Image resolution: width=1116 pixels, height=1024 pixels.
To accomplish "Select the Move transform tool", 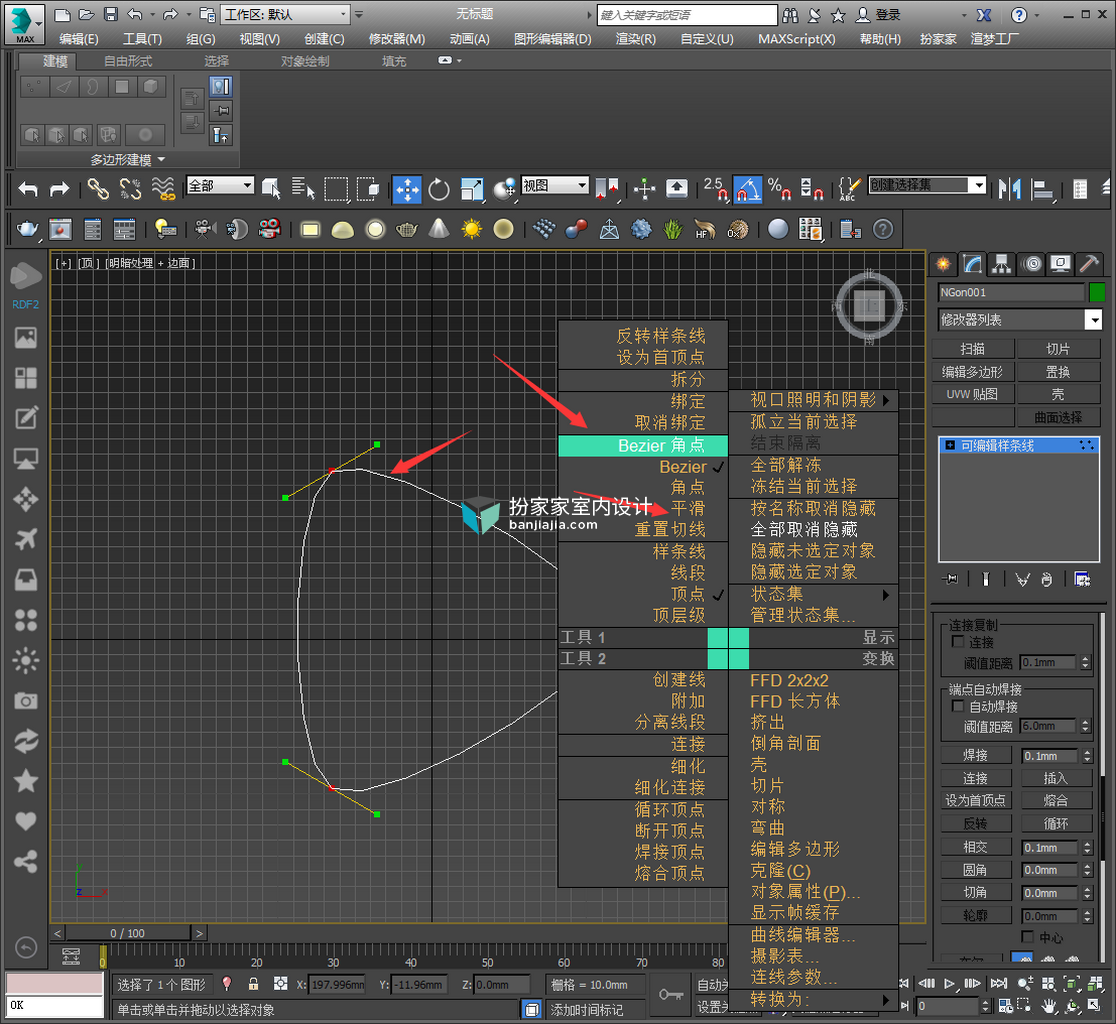I will point(407,189).
